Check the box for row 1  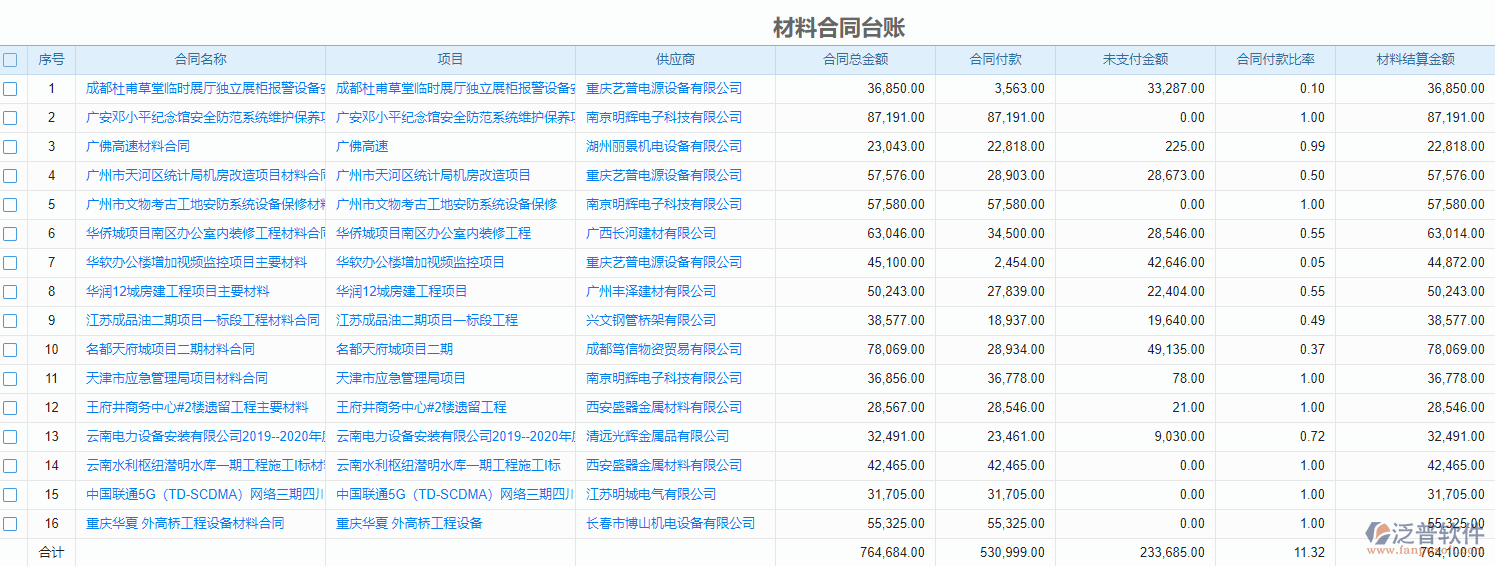click(10, 89)
